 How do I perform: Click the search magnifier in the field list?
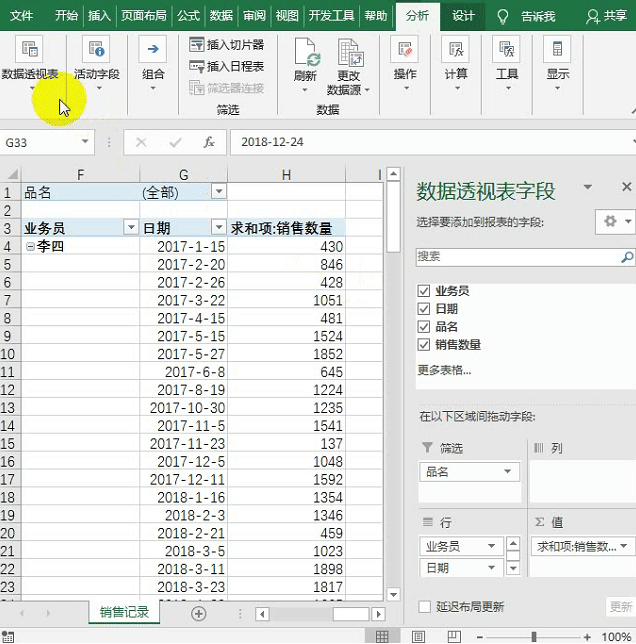point(627,257)
